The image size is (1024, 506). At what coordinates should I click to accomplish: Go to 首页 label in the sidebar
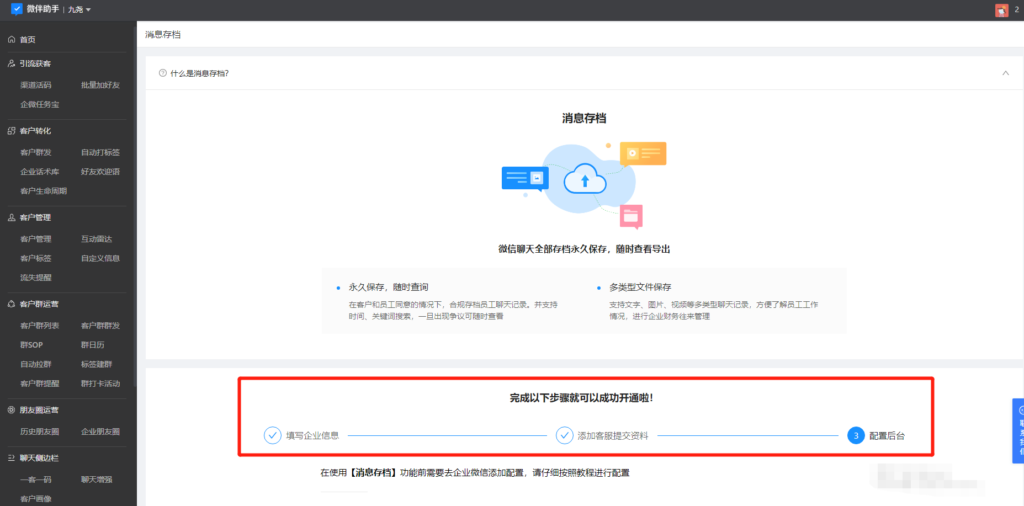click(27, 40)
